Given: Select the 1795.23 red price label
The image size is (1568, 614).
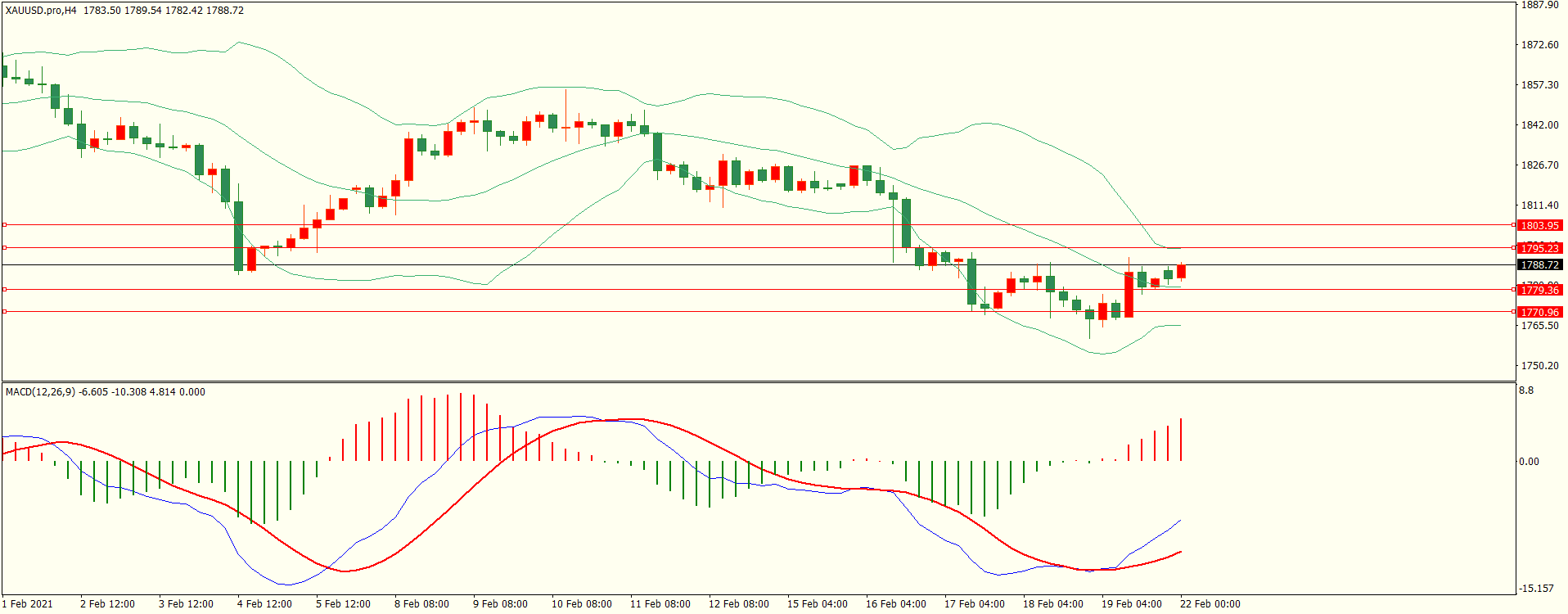Looking at the screenshot, I should (1539, 248).
